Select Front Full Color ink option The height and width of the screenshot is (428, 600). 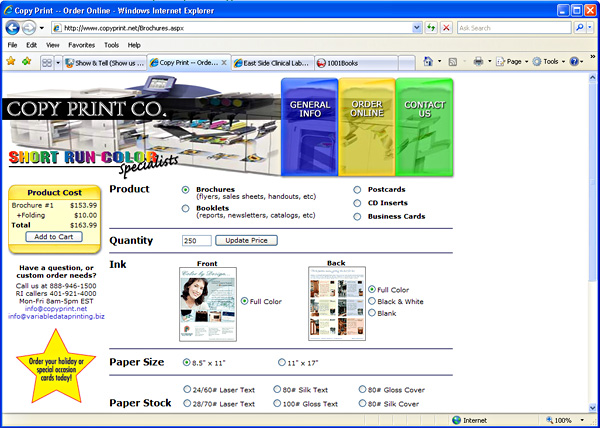coord(245,301)
